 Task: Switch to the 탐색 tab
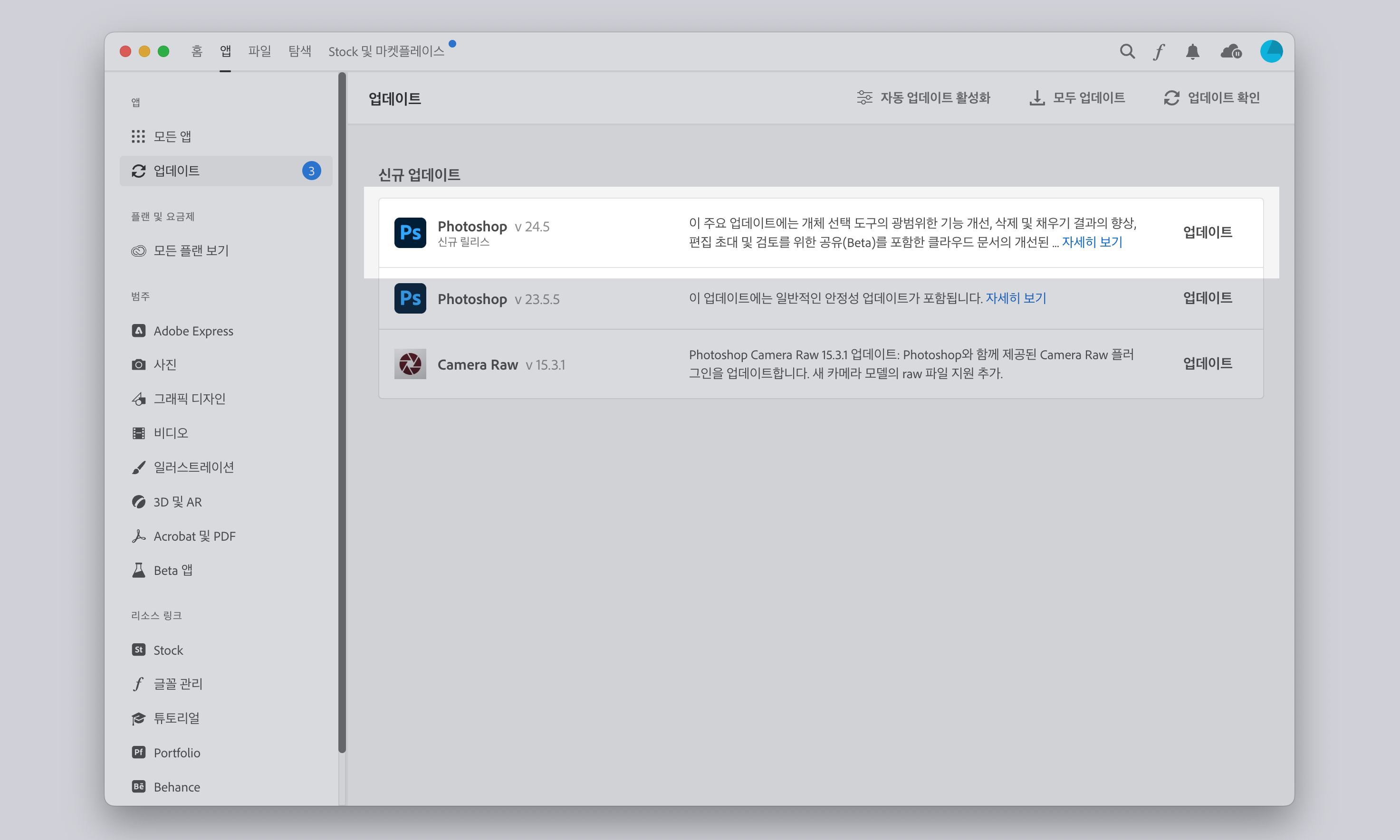click(x=299, y=51)
